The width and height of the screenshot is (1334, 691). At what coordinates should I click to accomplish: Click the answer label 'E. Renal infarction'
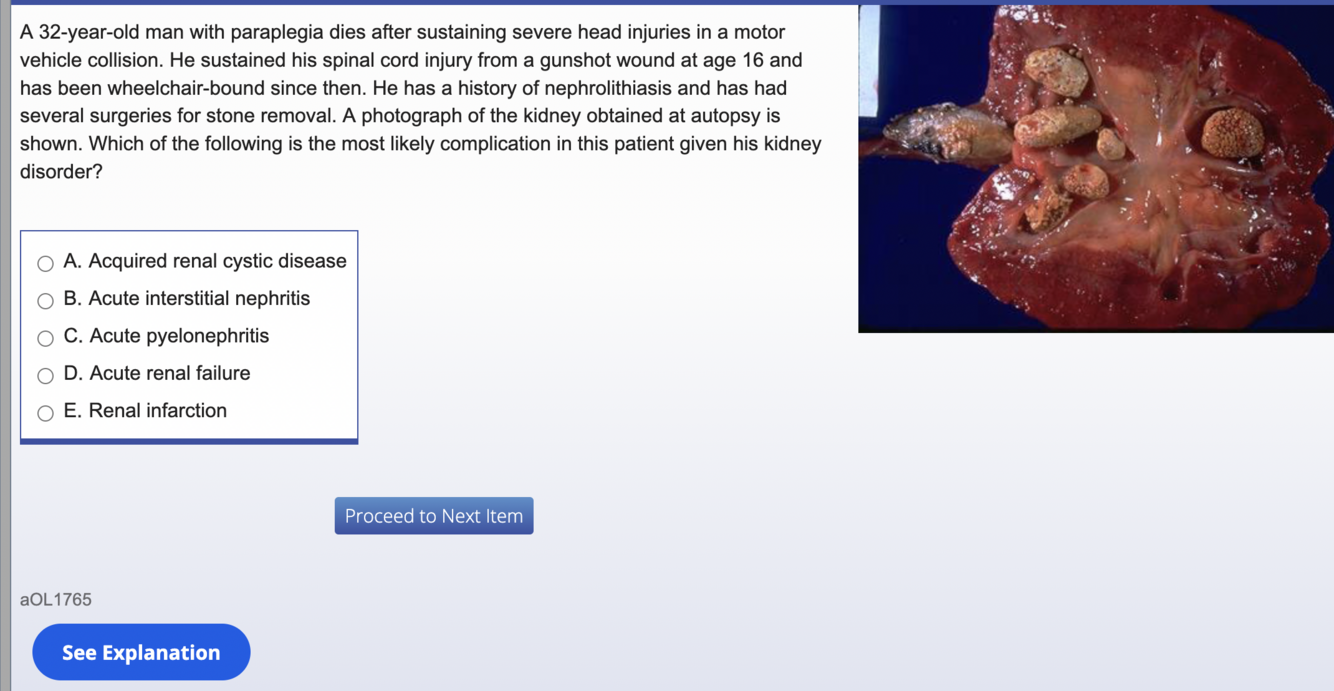[145, 410]
